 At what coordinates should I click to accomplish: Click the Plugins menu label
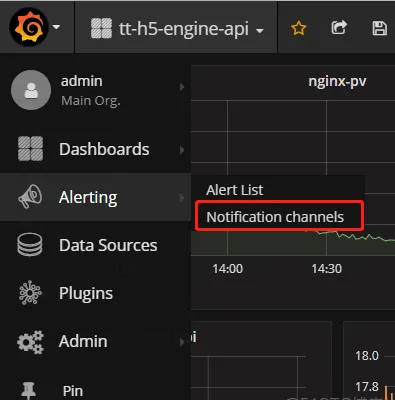click(86, 294)
